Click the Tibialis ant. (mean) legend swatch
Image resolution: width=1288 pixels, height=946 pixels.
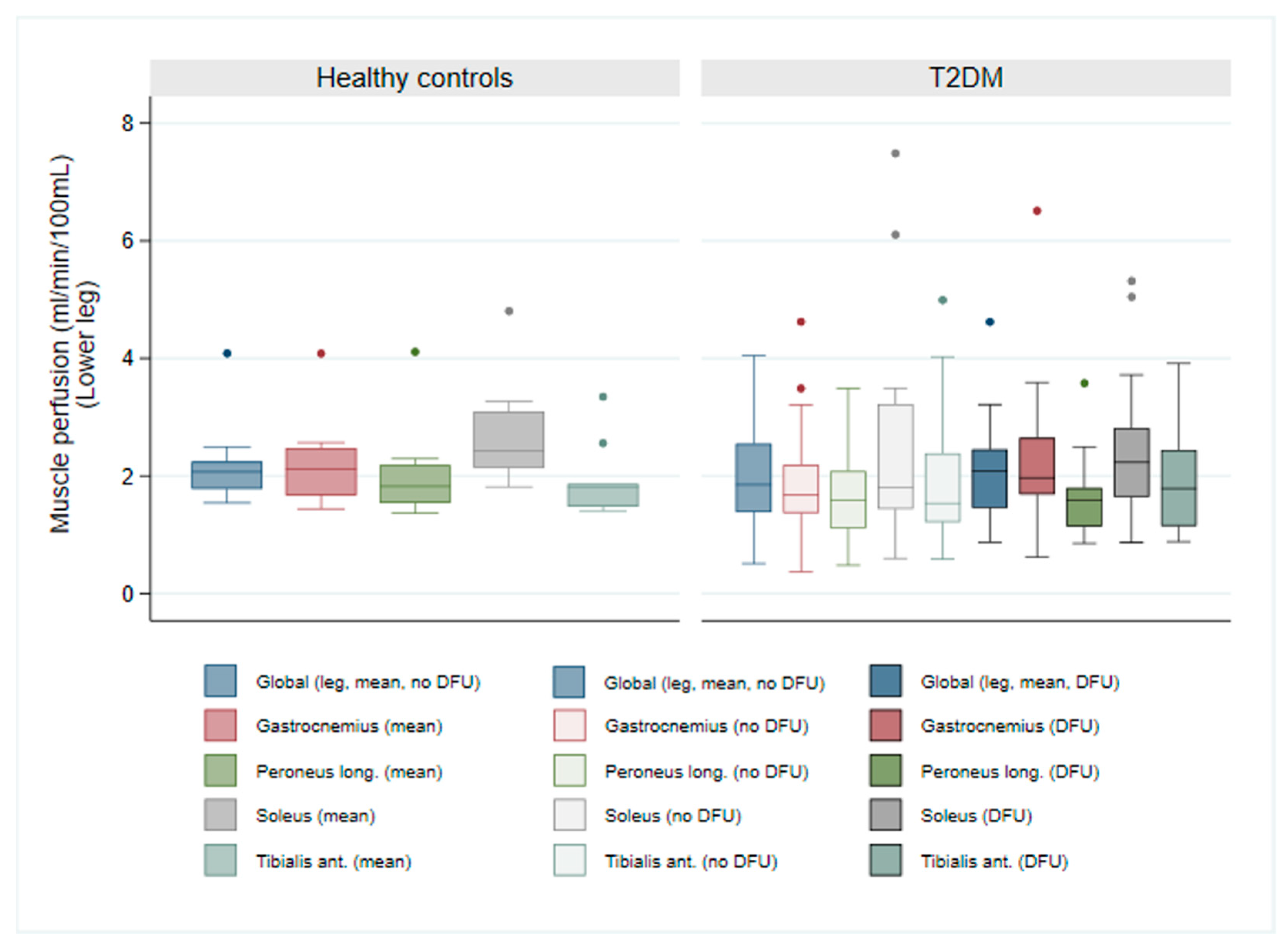point(220,860)
